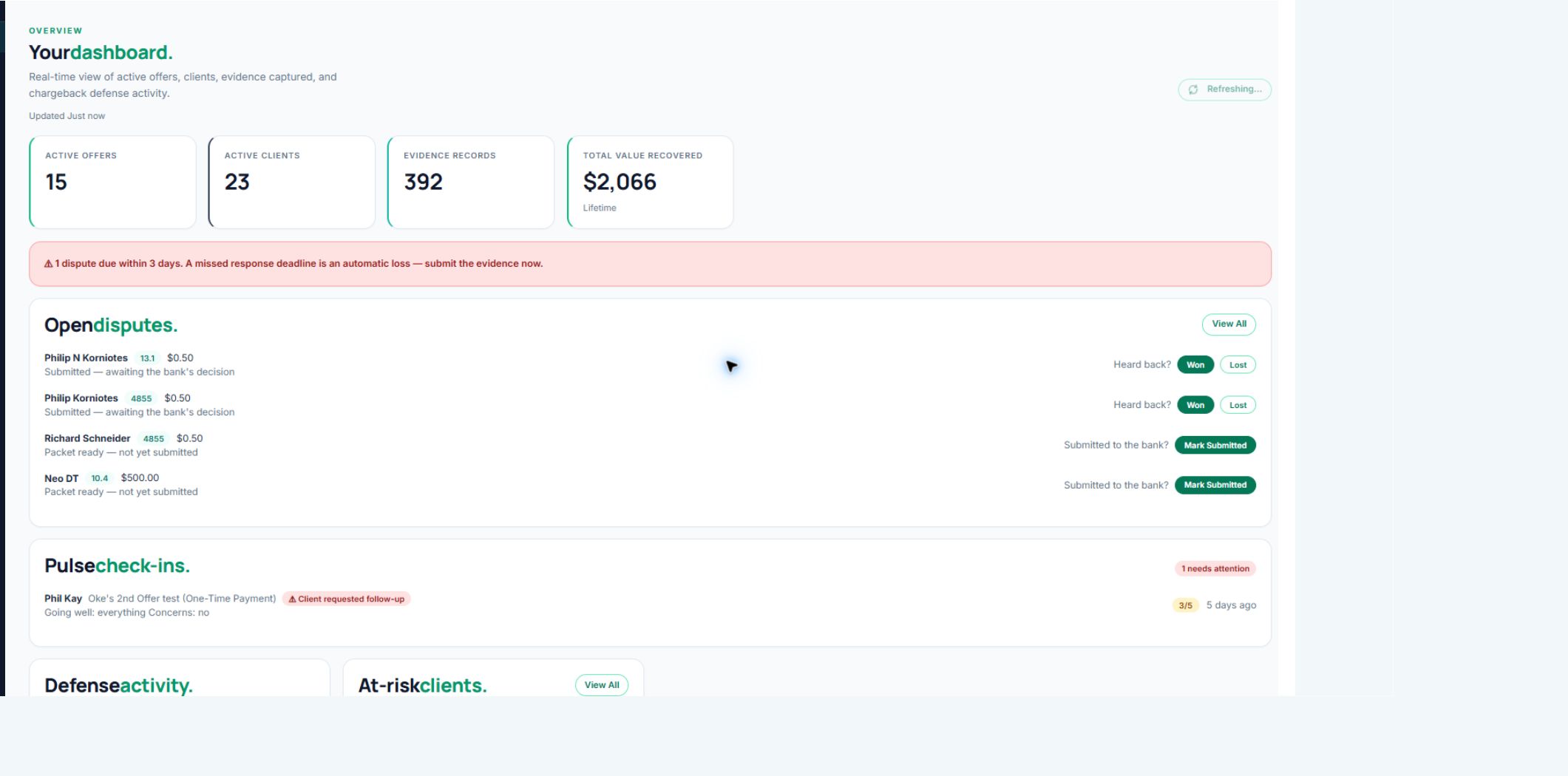View all at-risk clients
The image size is (1568, 776).
(x=602, y=685)
